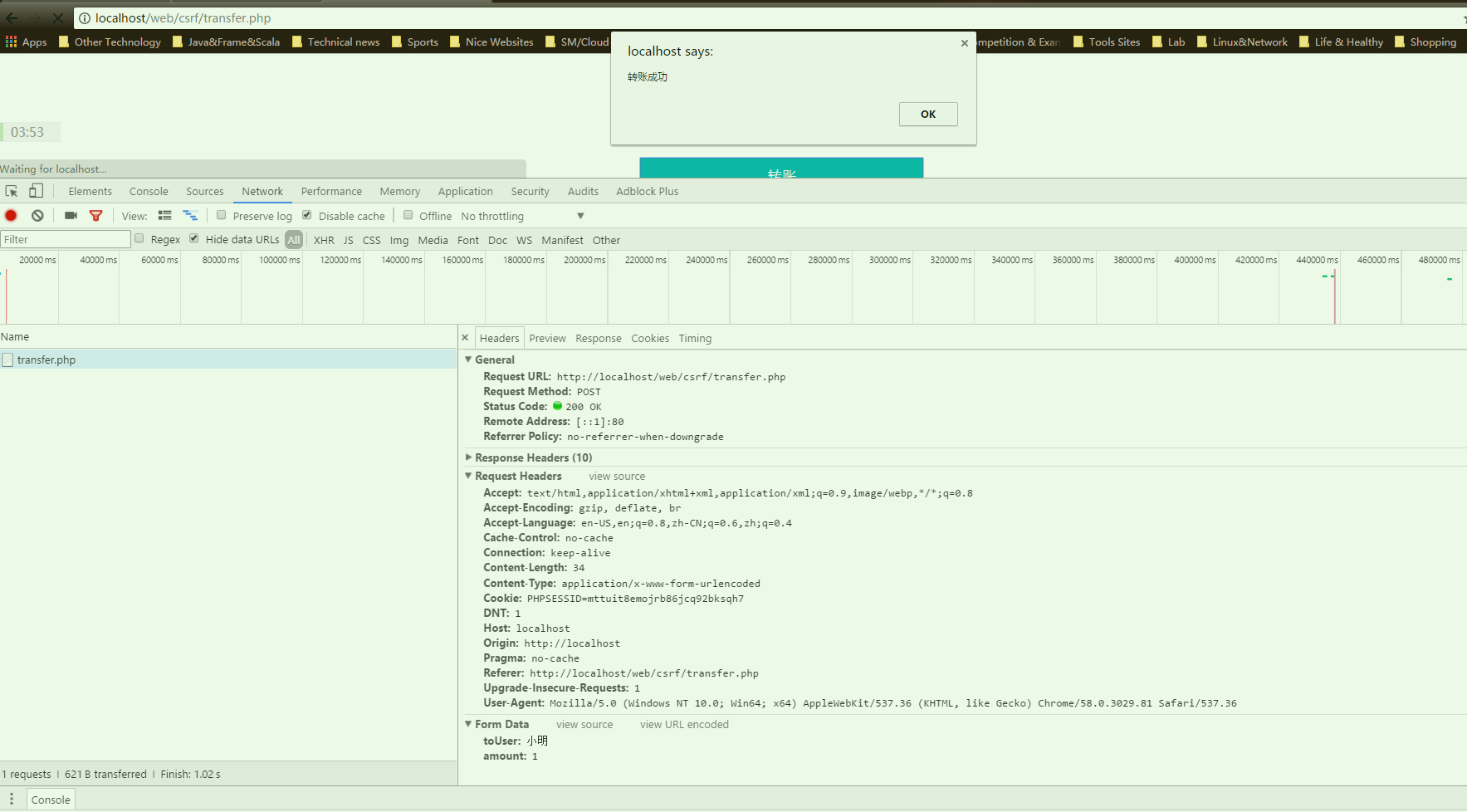Click the record network log icon
This screenshot has height=812, width=1467.
(11, 216)
